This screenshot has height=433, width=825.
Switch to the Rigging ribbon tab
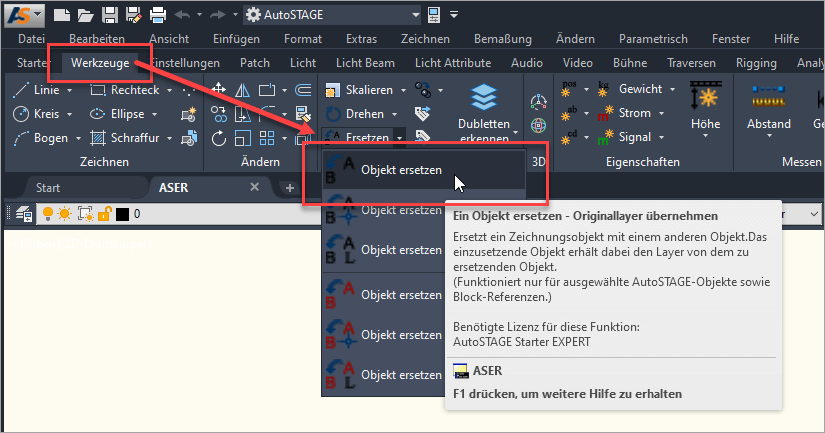pos(756,63)
